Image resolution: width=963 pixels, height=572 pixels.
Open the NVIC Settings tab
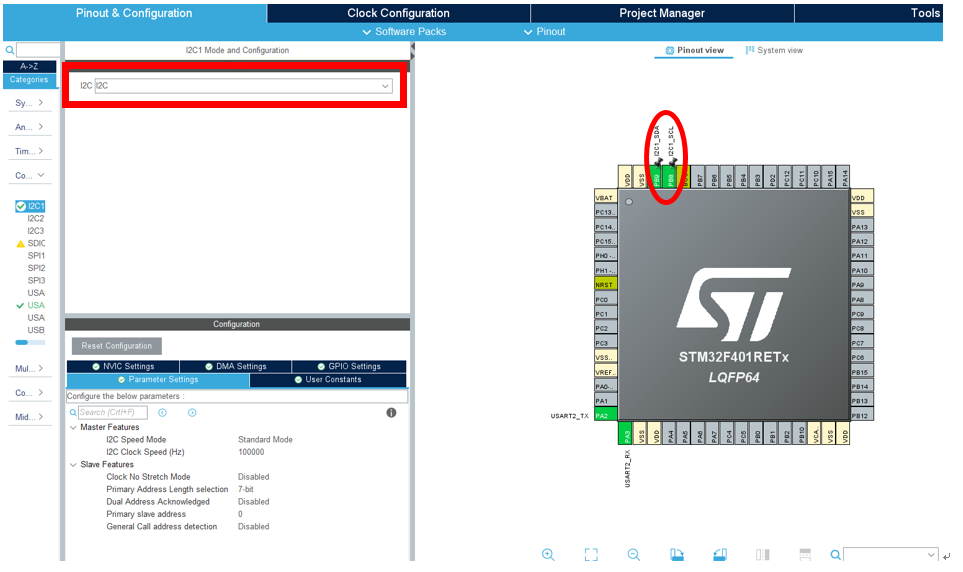click(123, 366)
